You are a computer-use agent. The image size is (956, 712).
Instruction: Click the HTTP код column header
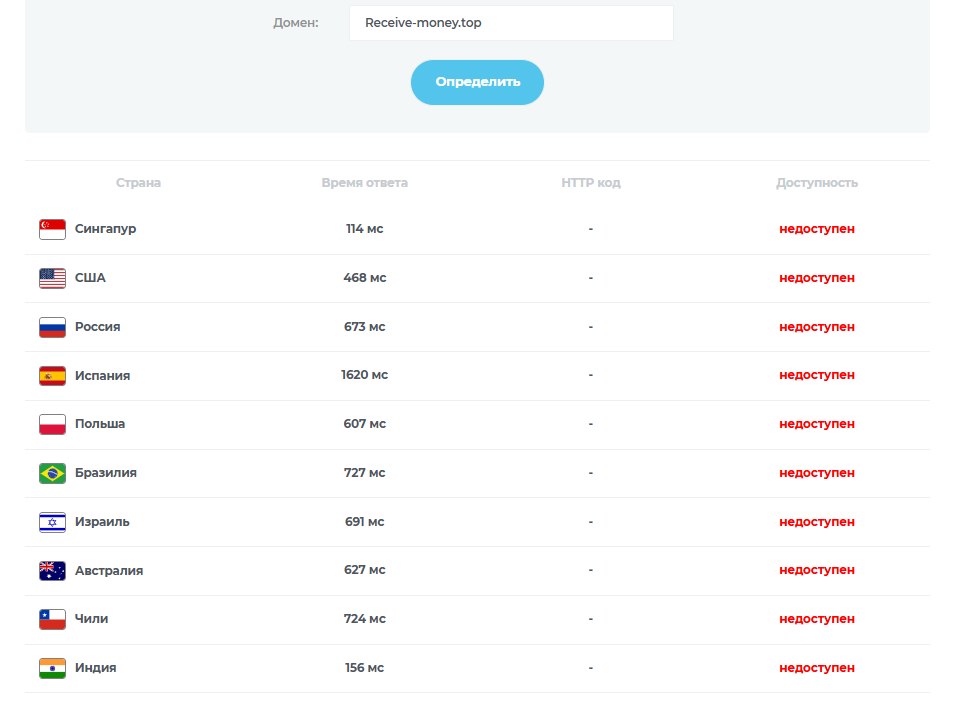[x=591, y=183]
